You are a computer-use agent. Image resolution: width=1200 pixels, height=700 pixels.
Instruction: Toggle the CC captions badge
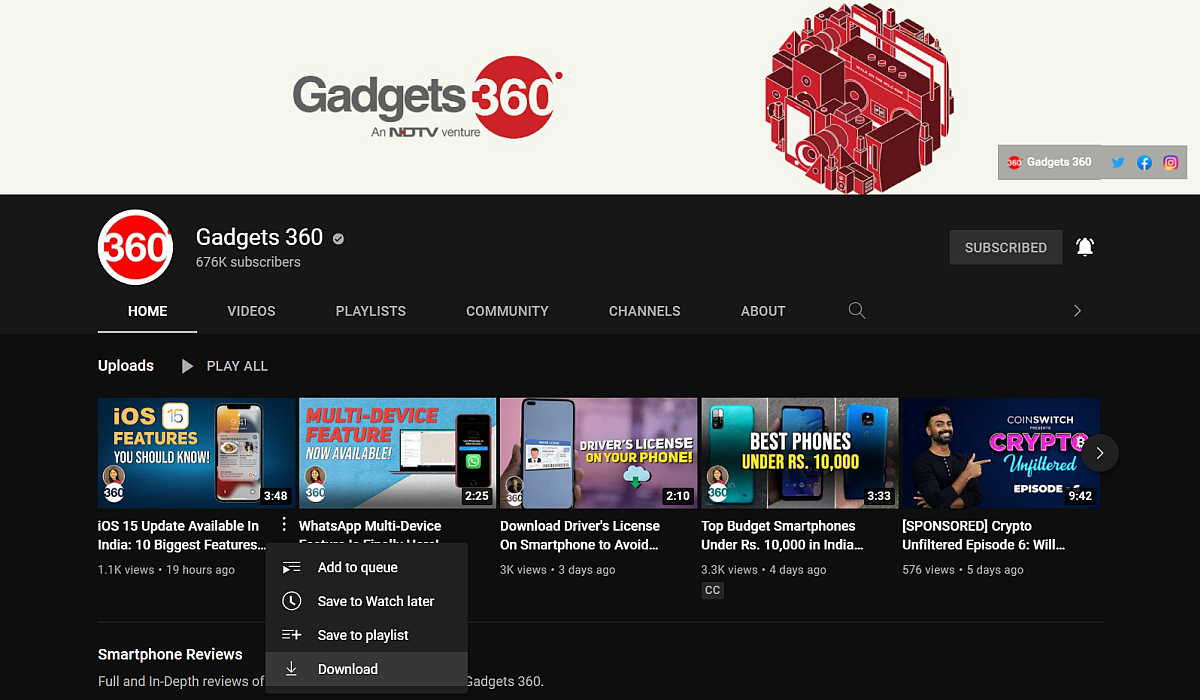[712, 590]
